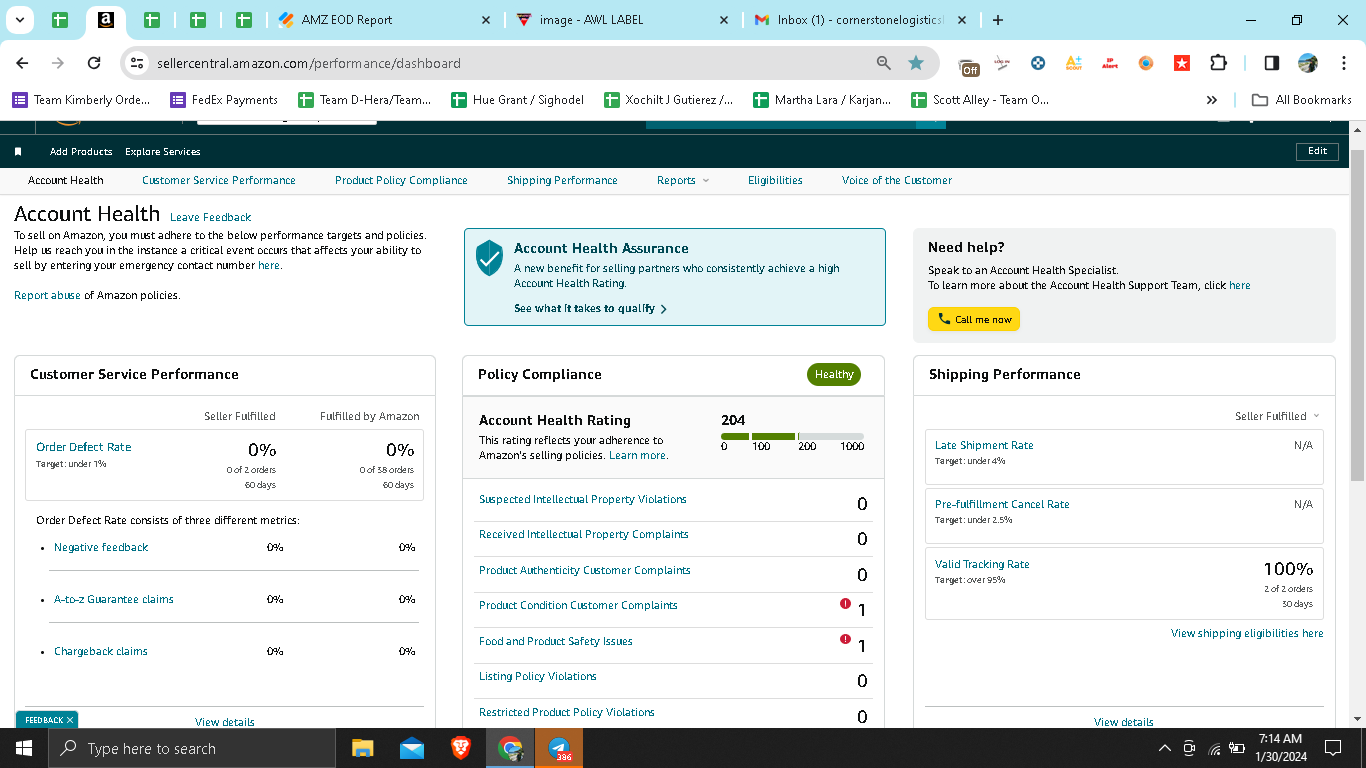Open the Chrome profile avatar
Image resolution: width=1366 pixels, height=768 pixels.
point(1307,63)
